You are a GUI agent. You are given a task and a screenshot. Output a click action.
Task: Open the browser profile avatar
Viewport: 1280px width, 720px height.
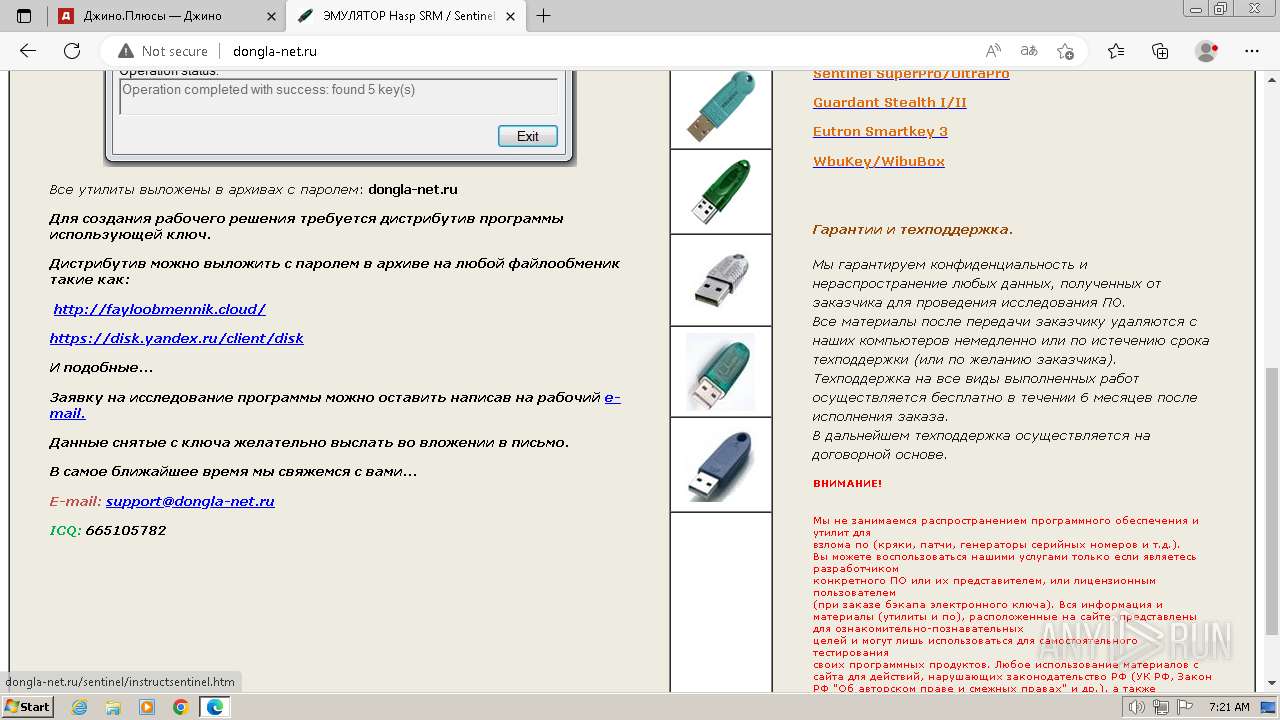click(x=1207, y=51)
